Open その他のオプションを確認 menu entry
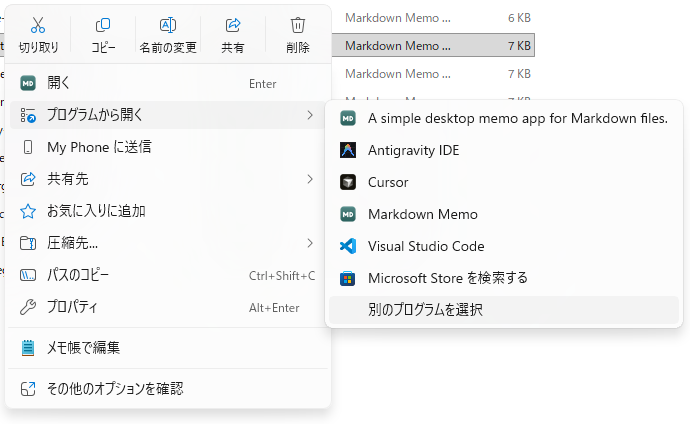The image size is (690, 424). pyautogui.click(x=169, y=389)
